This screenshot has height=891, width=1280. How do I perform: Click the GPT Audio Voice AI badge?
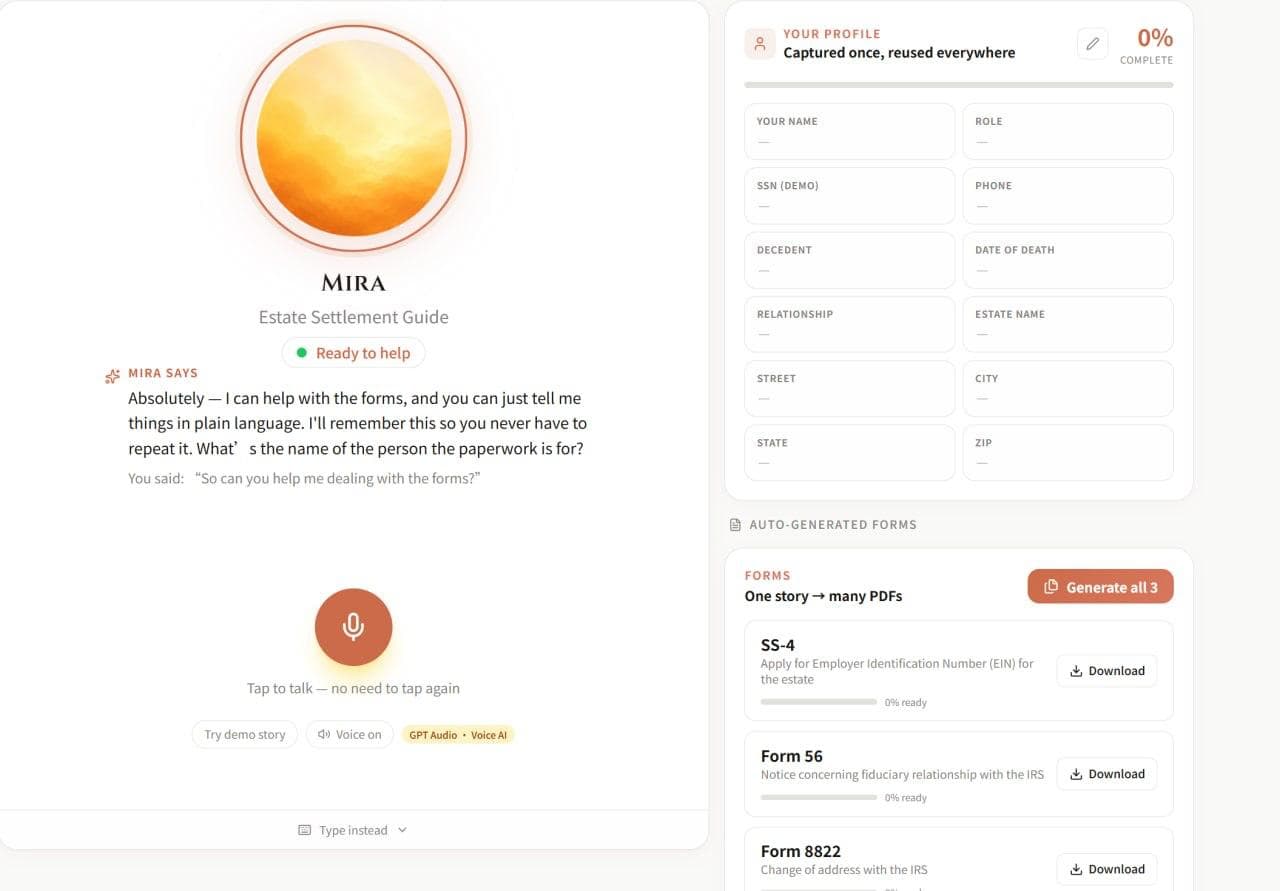[x=458, y=735]
